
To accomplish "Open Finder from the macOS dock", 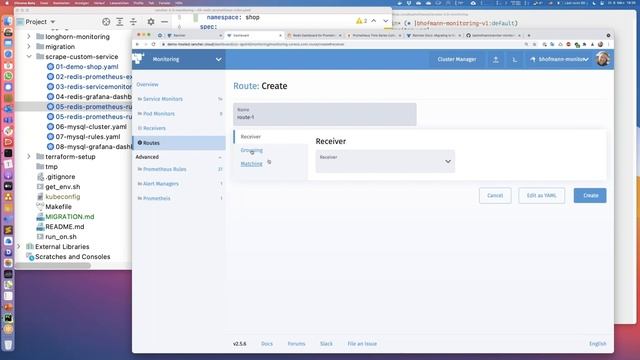I will click(x=8, y=21).
